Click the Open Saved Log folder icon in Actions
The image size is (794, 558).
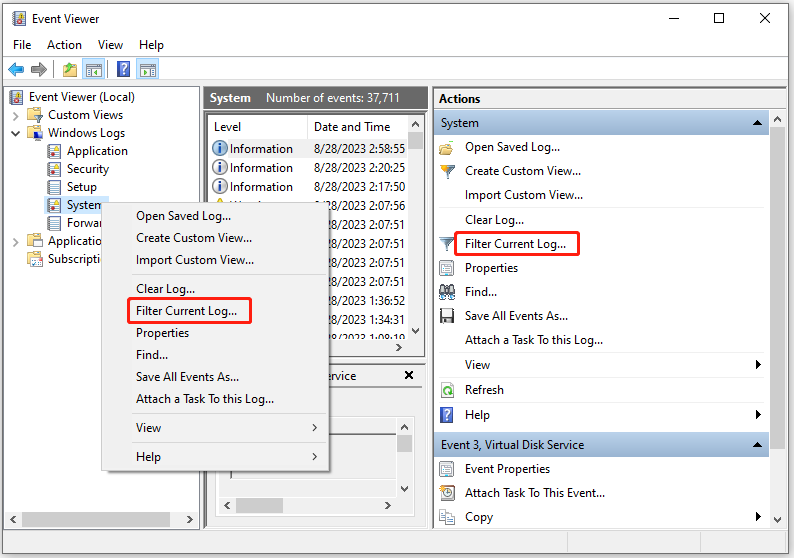pos(447,148)
